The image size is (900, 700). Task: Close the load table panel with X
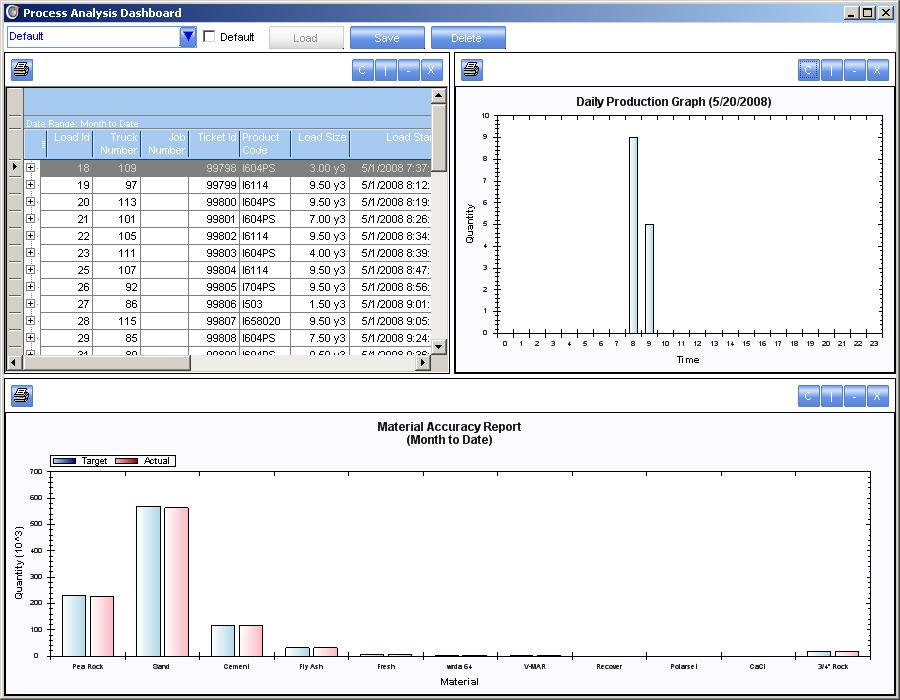431,70
